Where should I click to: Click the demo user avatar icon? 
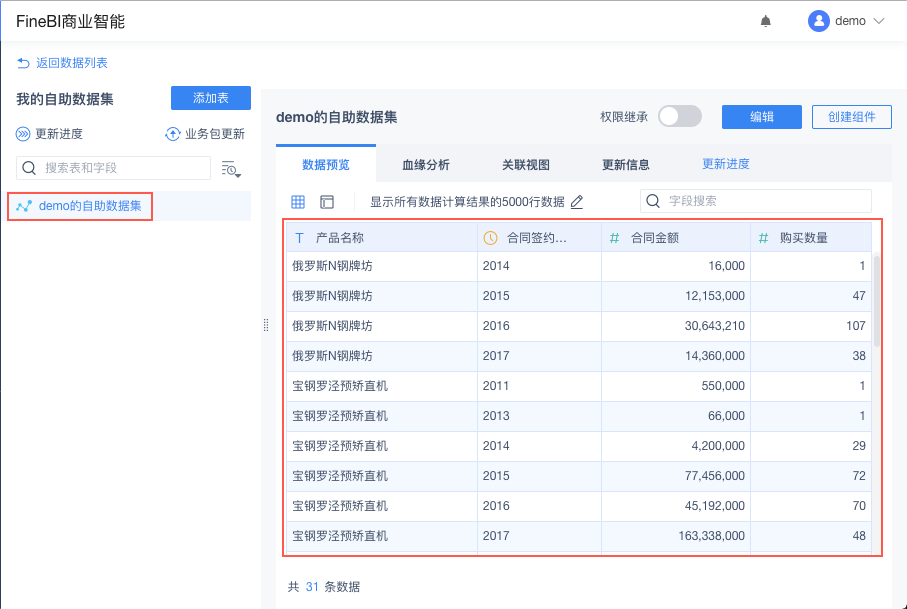(818, 21)
